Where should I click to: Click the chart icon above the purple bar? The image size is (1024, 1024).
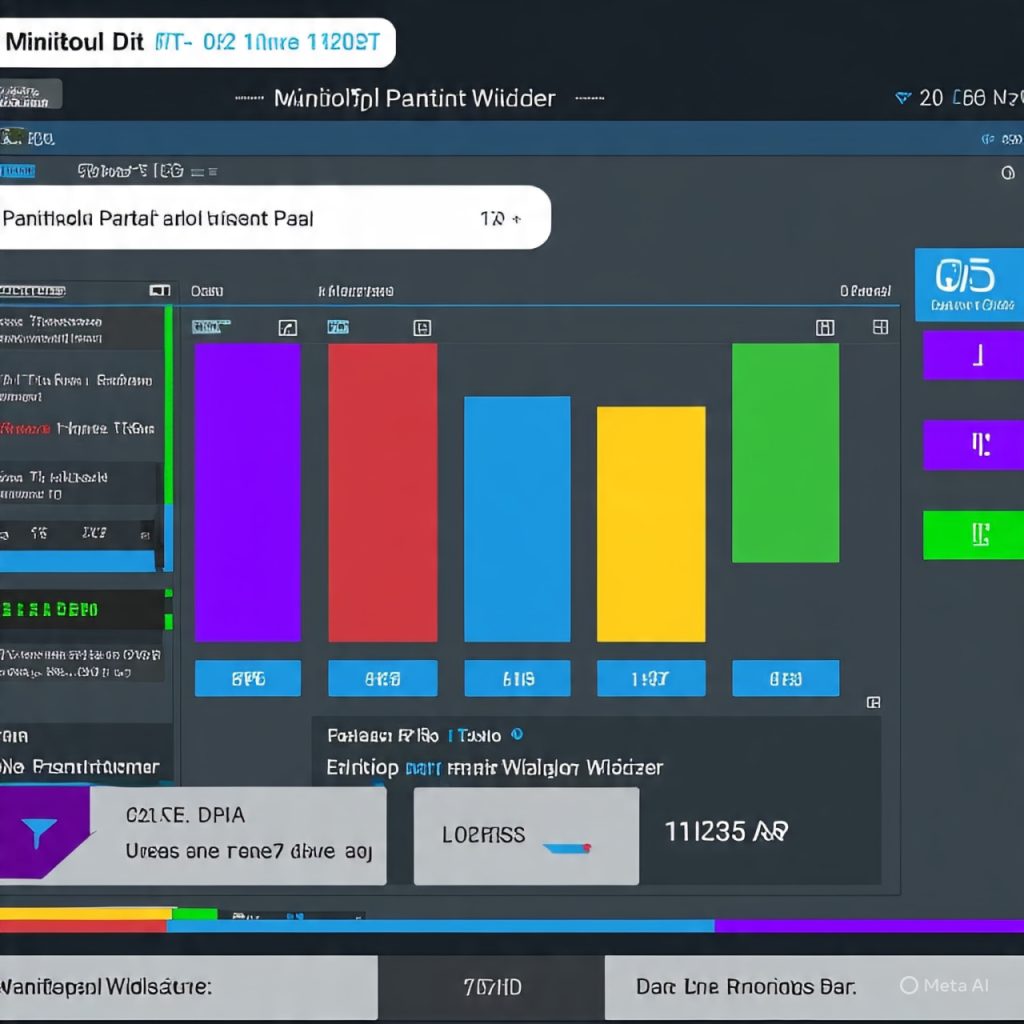pos(287,328)
